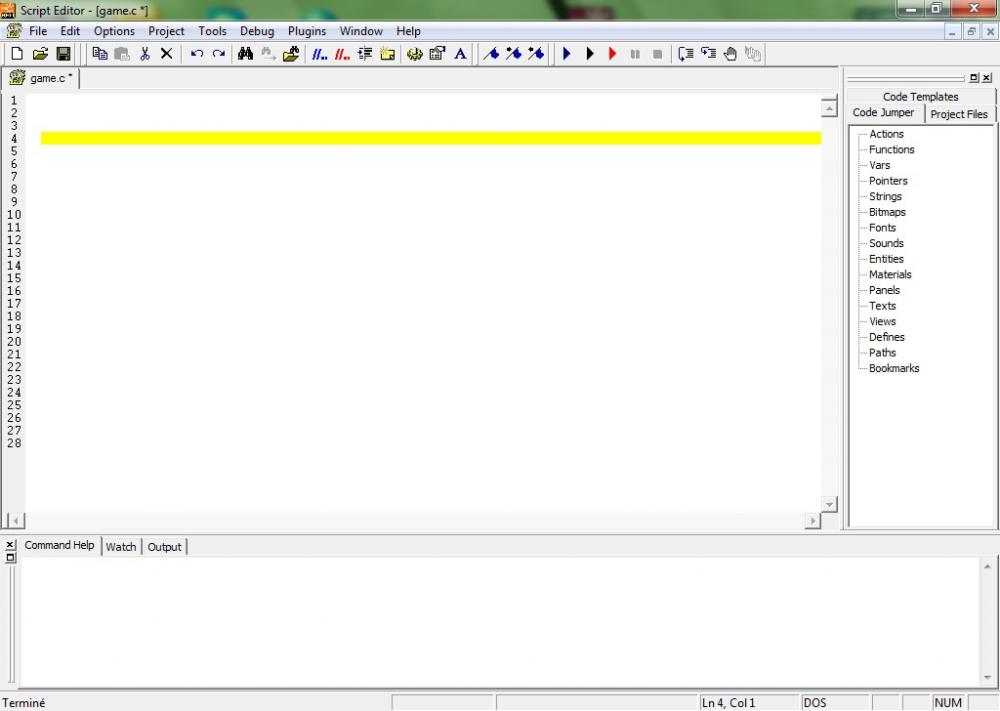Click the delete X icon in toolbar
The height and width of the screenshot is (711, 1000).
coord(166,54)
